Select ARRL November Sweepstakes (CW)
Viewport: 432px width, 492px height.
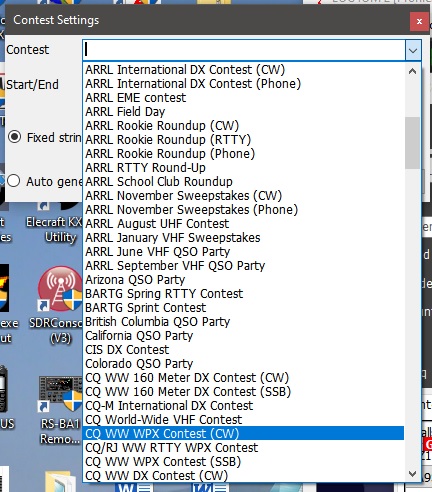(243, 196)
